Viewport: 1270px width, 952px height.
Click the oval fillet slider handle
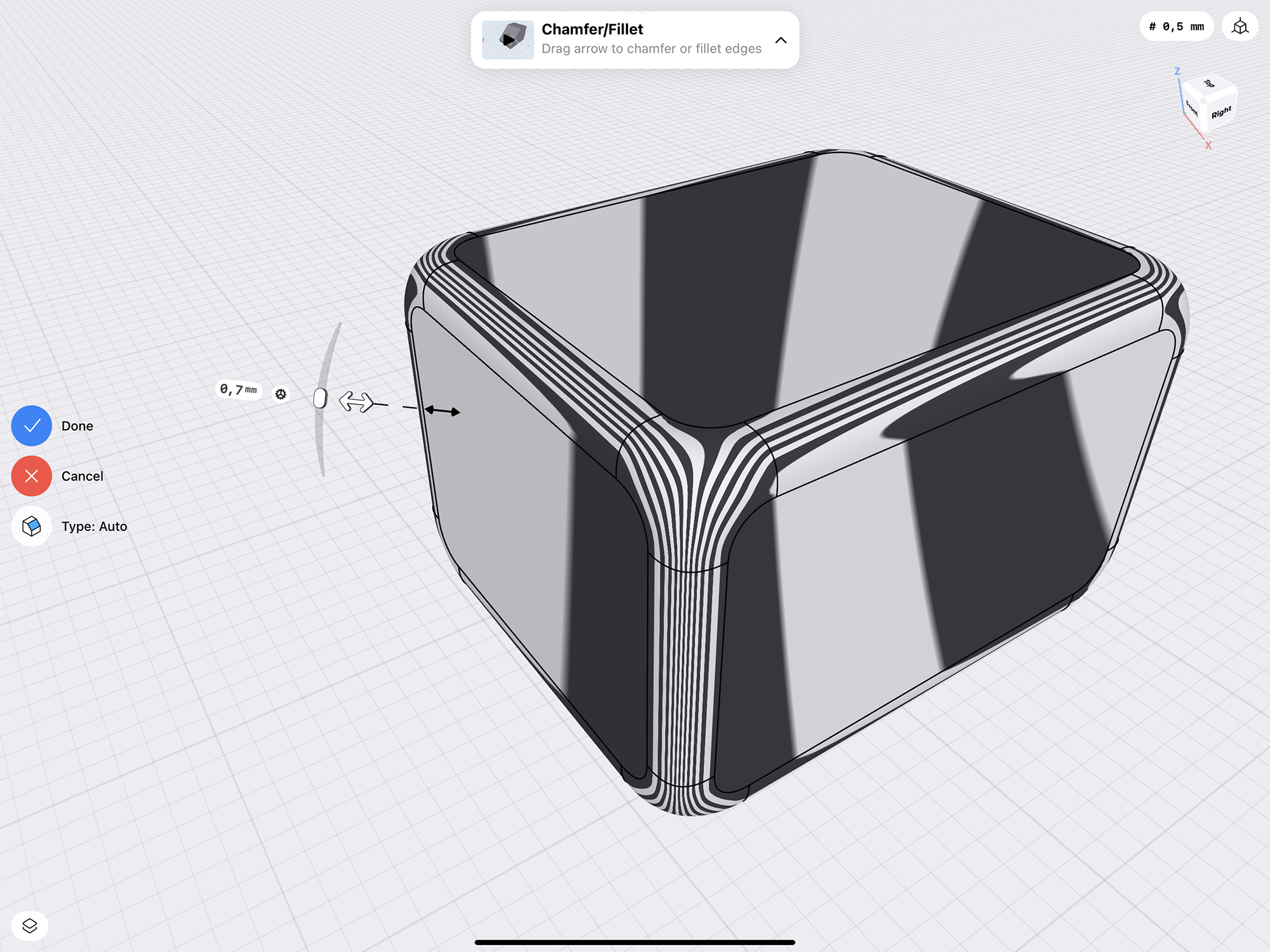click(x=320, y=398)
